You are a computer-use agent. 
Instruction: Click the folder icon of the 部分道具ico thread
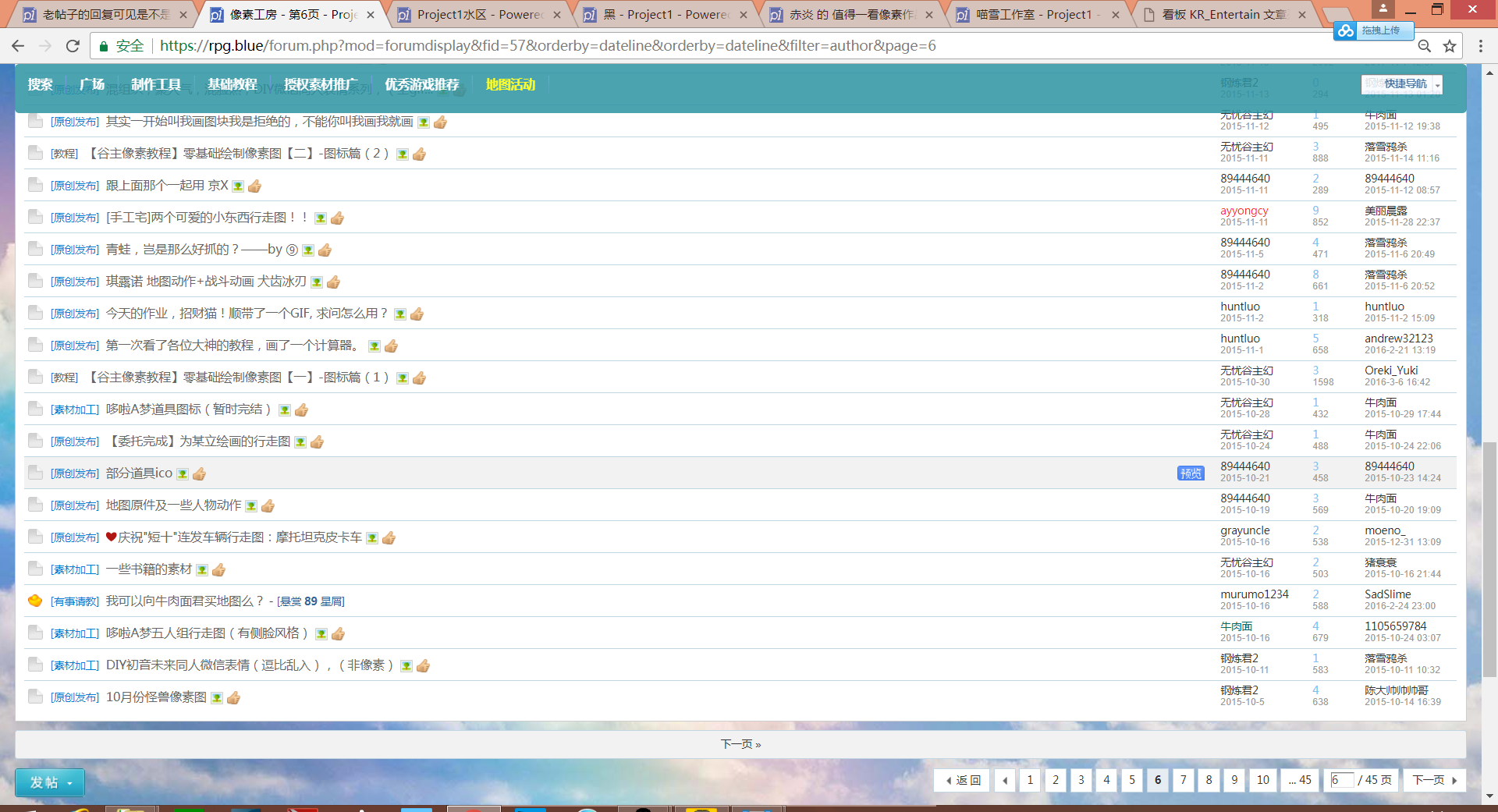(x=35, y=473)
